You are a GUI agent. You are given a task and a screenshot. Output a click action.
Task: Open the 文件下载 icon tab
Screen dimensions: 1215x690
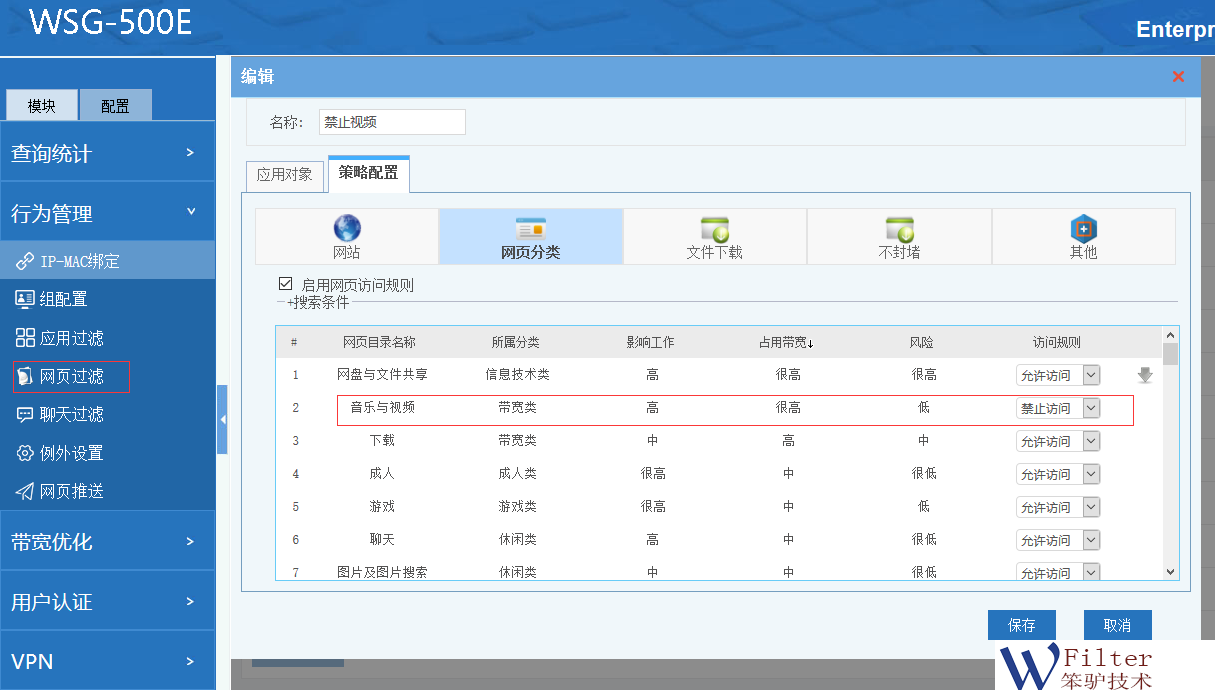(x=714, y=228)
